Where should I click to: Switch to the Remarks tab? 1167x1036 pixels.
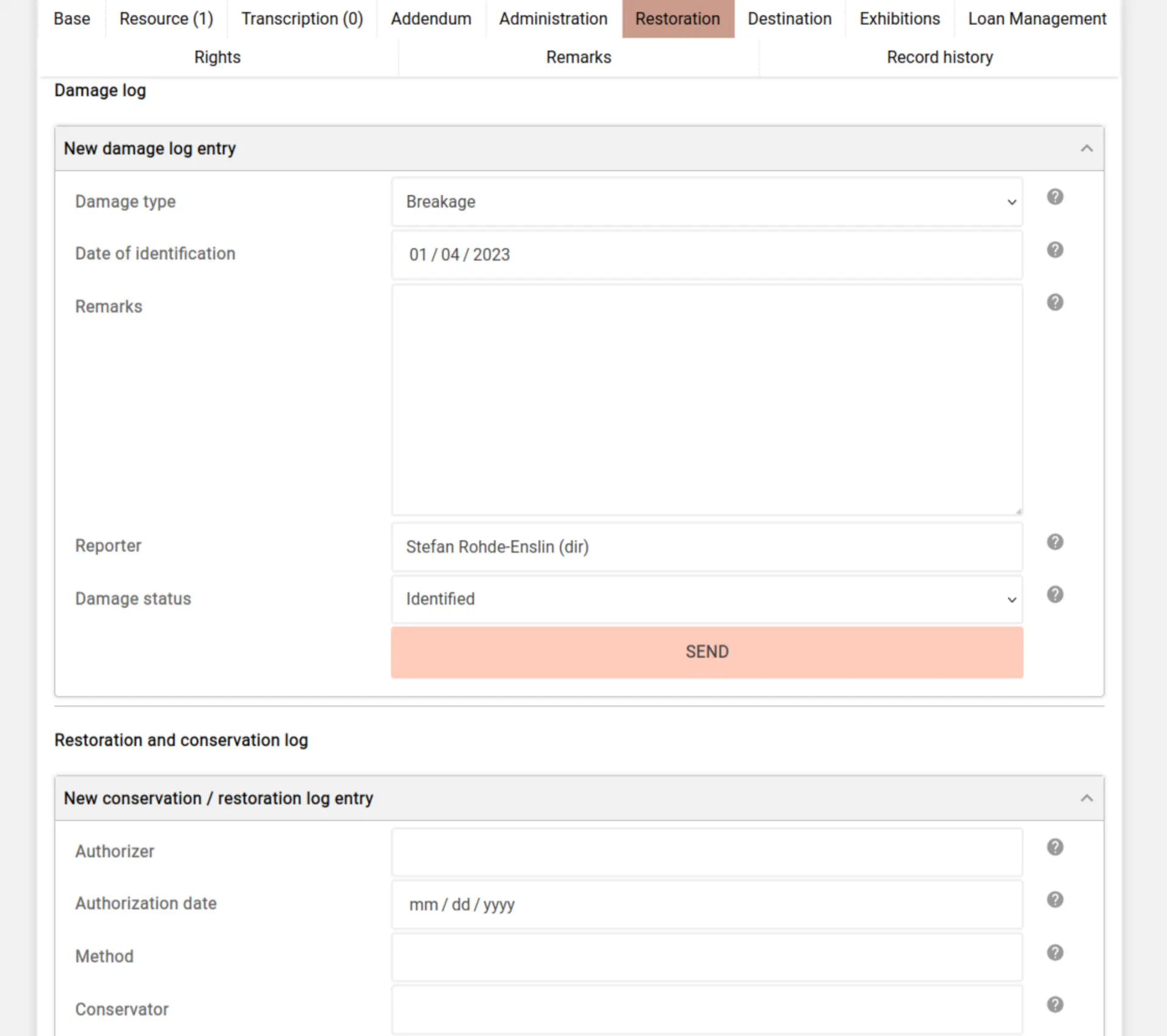coord(579,57)
